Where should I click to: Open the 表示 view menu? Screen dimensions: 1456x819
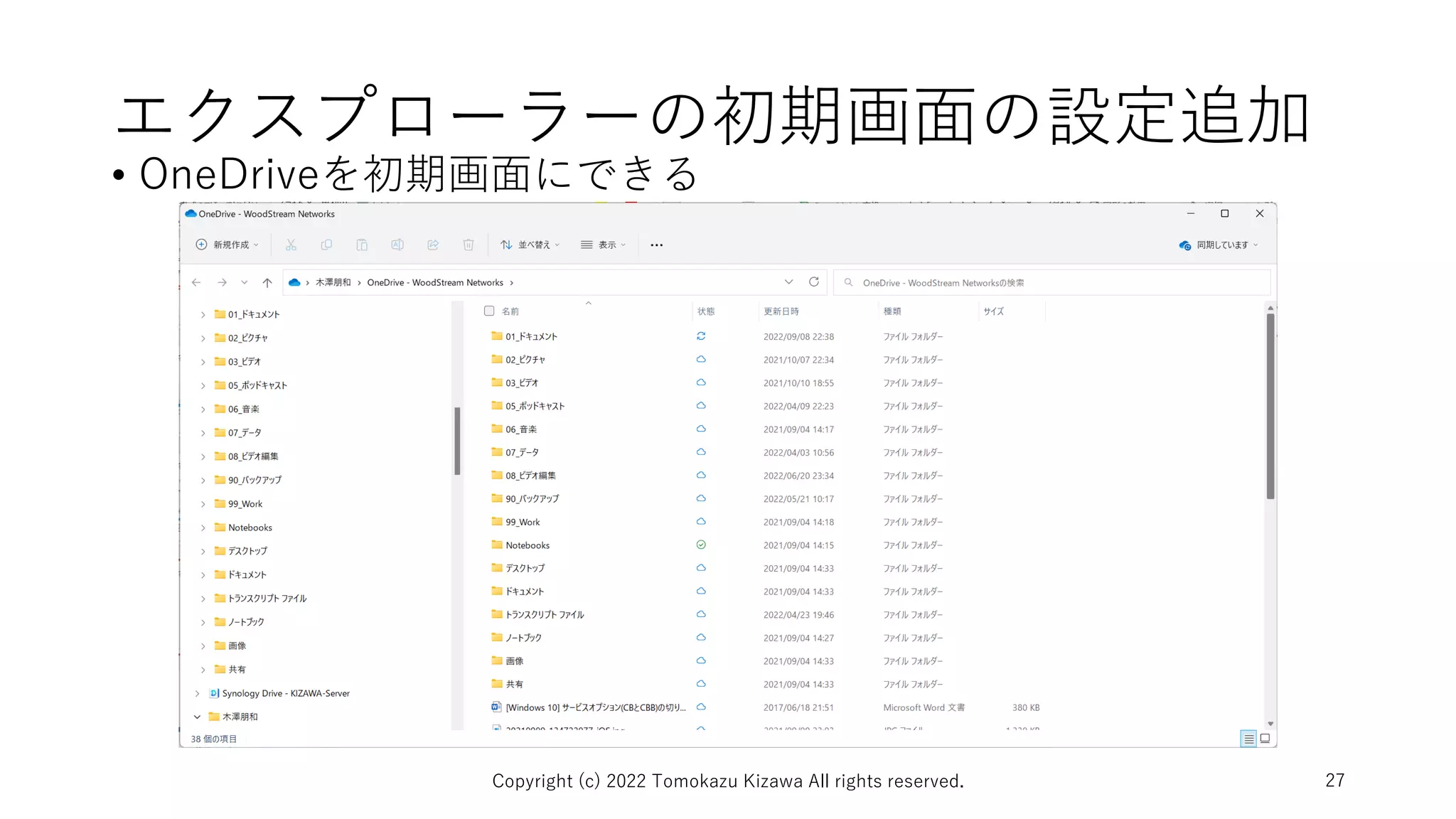click(603, 245)
